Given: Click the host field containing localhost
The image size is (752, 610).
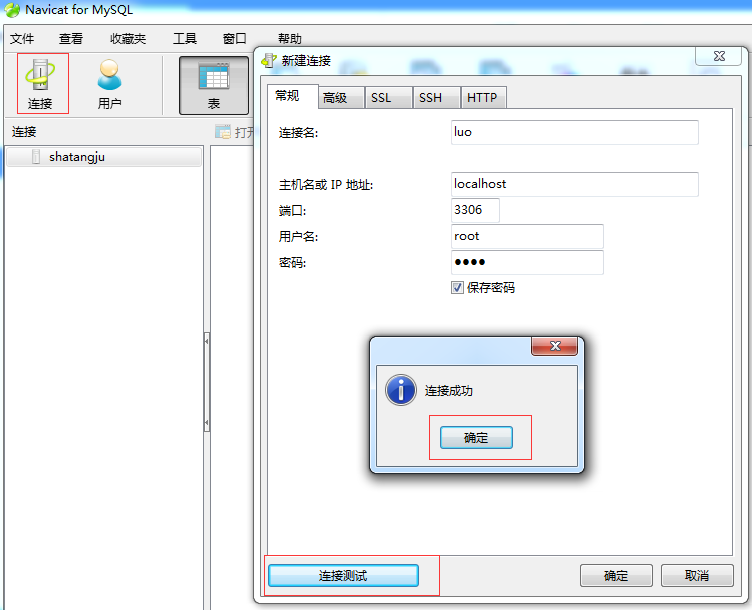Looking at the screenshot, I should [575, 184].
